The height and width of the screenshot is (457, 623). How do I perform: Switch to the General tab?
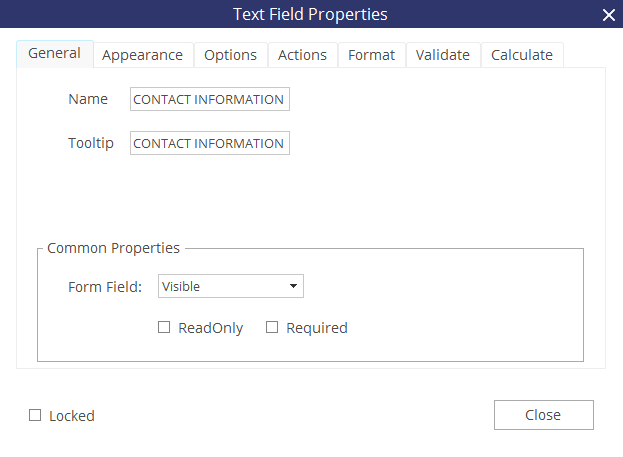coord(54,54)
